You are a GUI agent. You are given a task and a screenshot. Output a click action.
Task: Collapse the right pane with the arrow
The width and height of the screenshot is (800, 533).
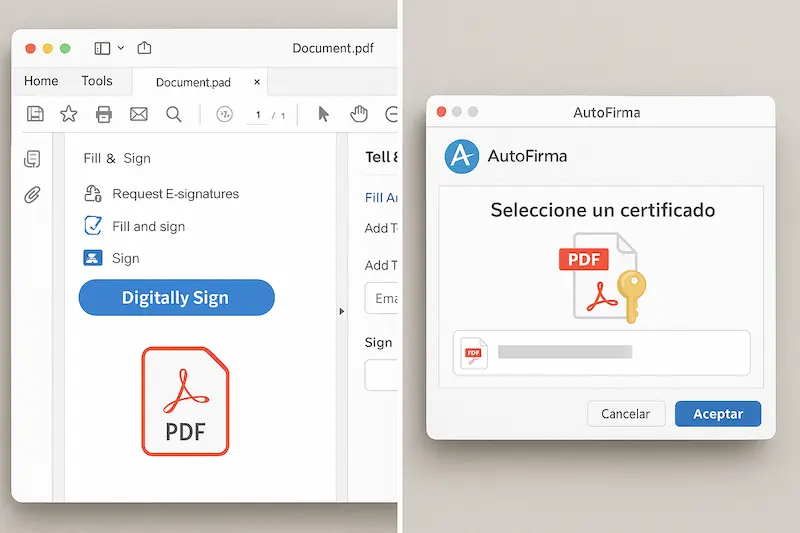click(x=341, y=311)
